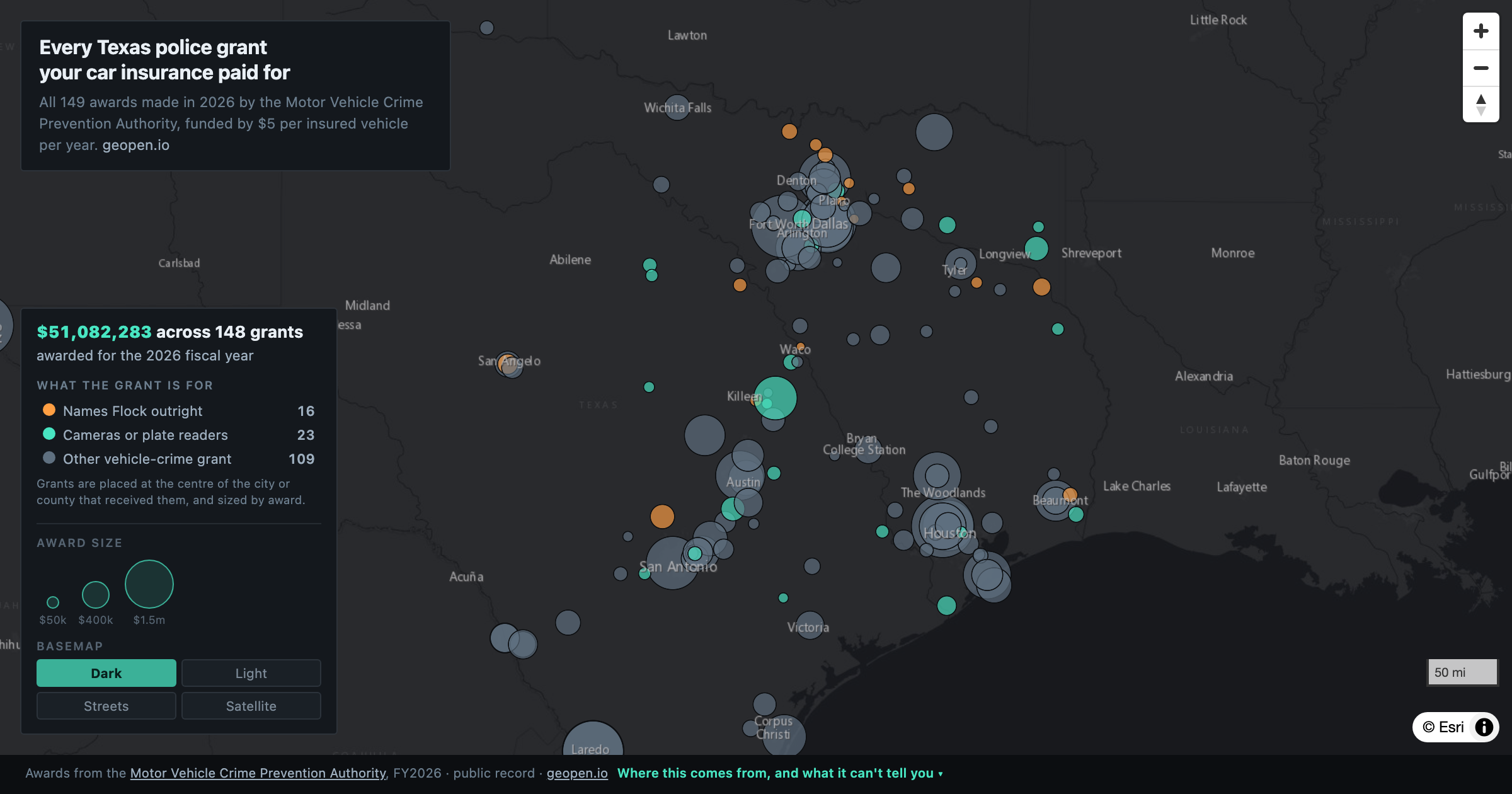Viewport: 1512px width, 794px height.
Task: Open the Esri attribution info icon
Action: pos(1484,727)
